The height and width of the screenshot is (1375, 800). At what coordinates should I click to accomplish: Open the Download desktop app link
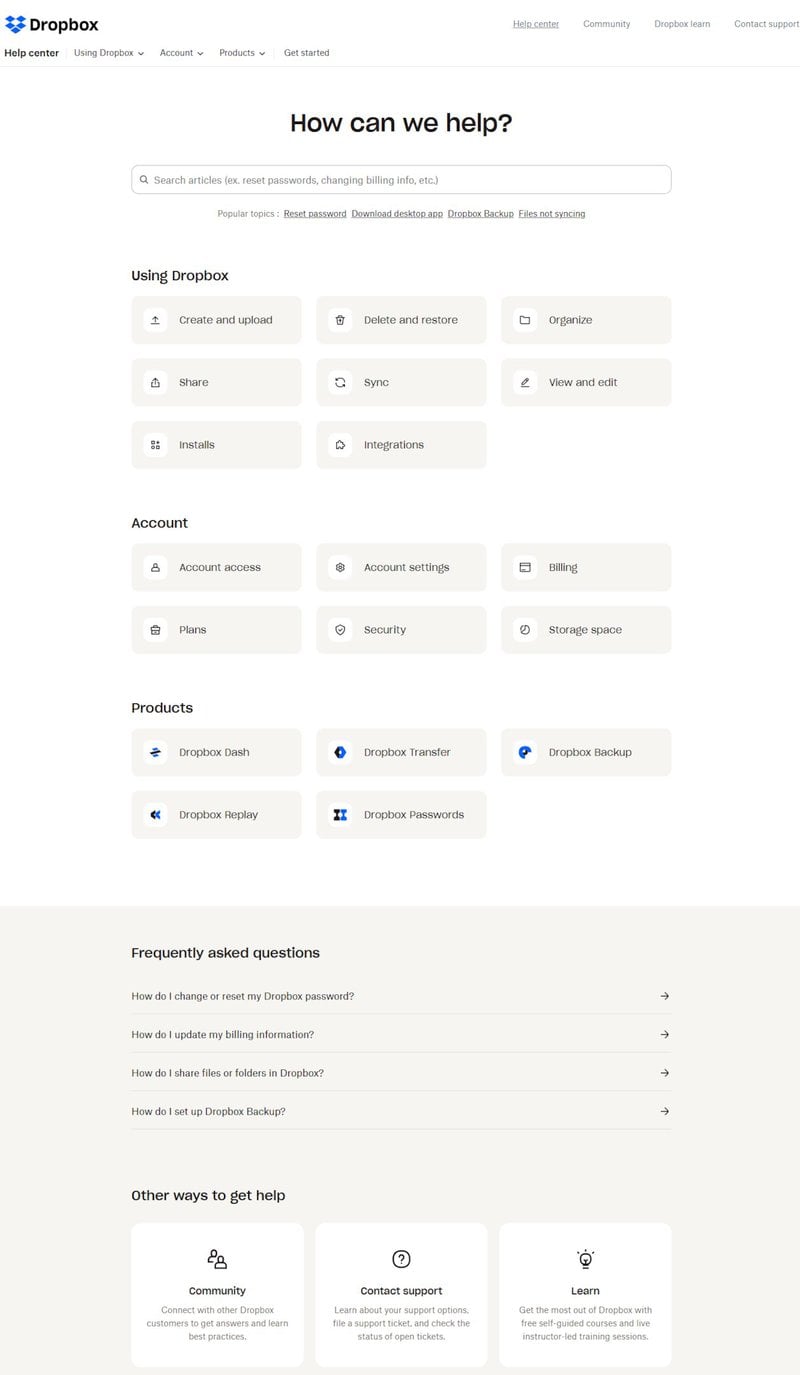394,213
